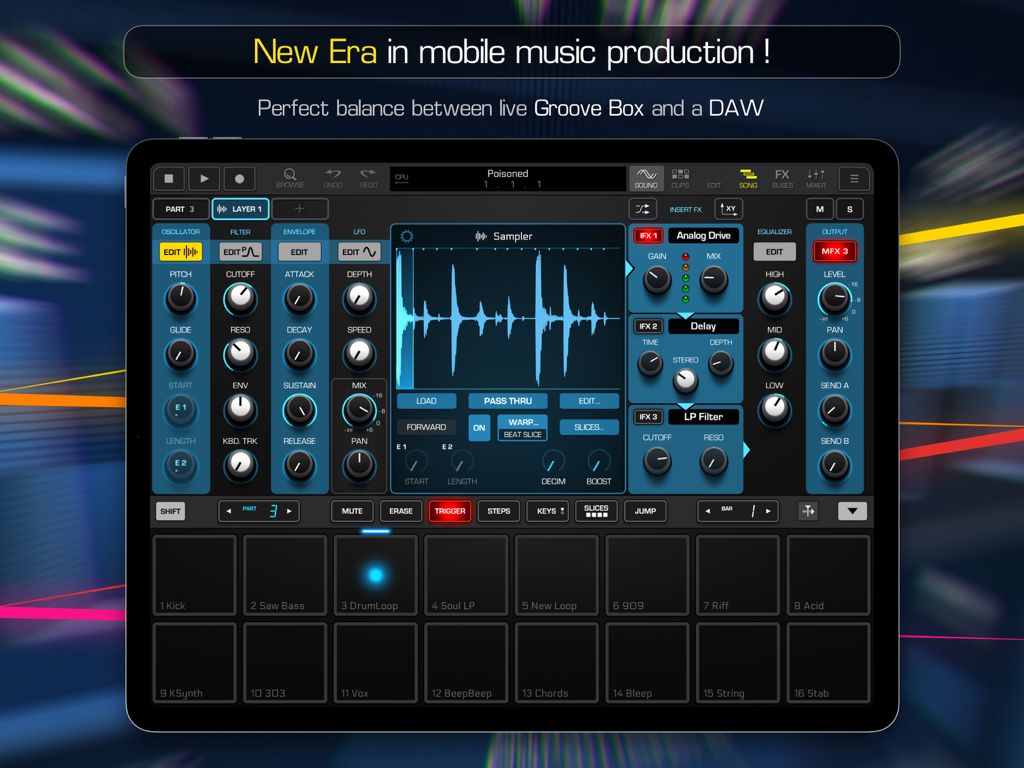
Task: Click the XY pad icon
Action: tap(729, 209)
